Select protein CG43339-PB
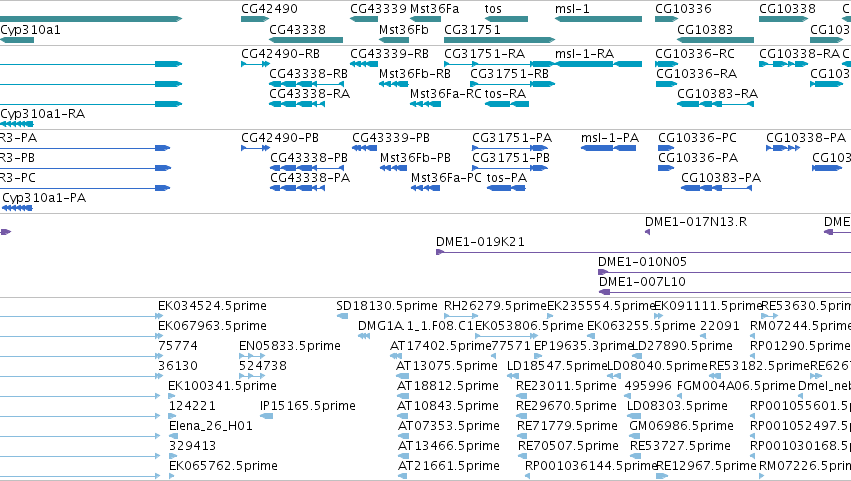Viewport: 851px width, 481px height. coord(391,138)
